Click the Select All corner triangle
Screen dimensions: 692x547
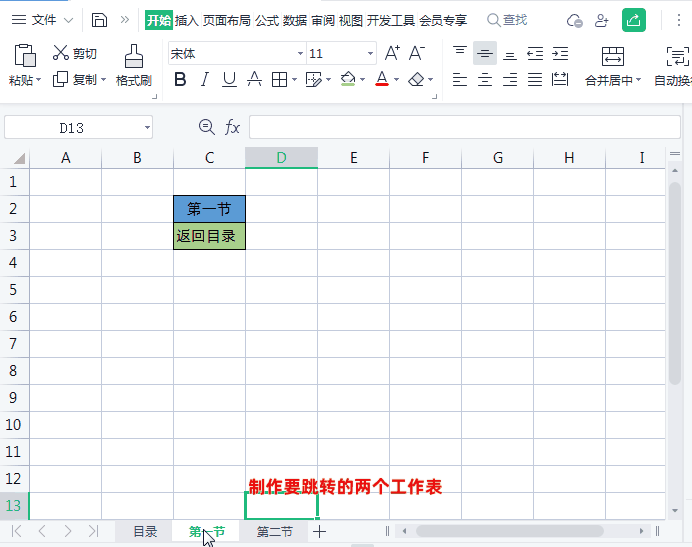click(19, 158)
